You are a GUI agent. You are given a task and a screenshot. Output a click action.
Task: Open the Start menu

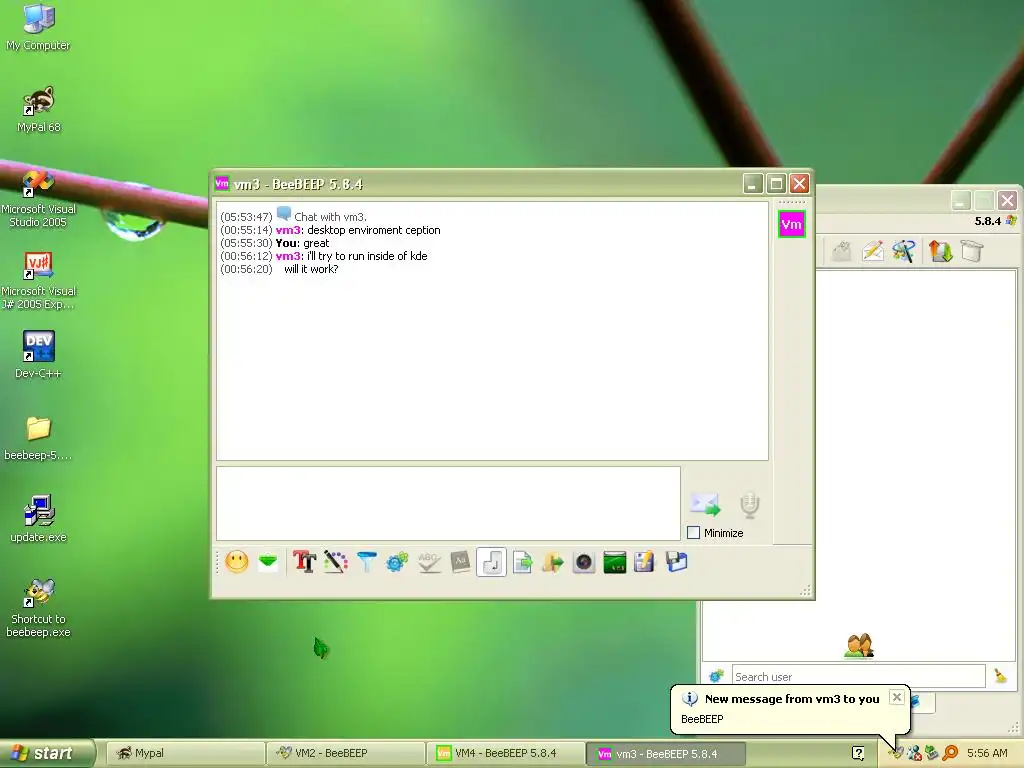click(47, 753)
